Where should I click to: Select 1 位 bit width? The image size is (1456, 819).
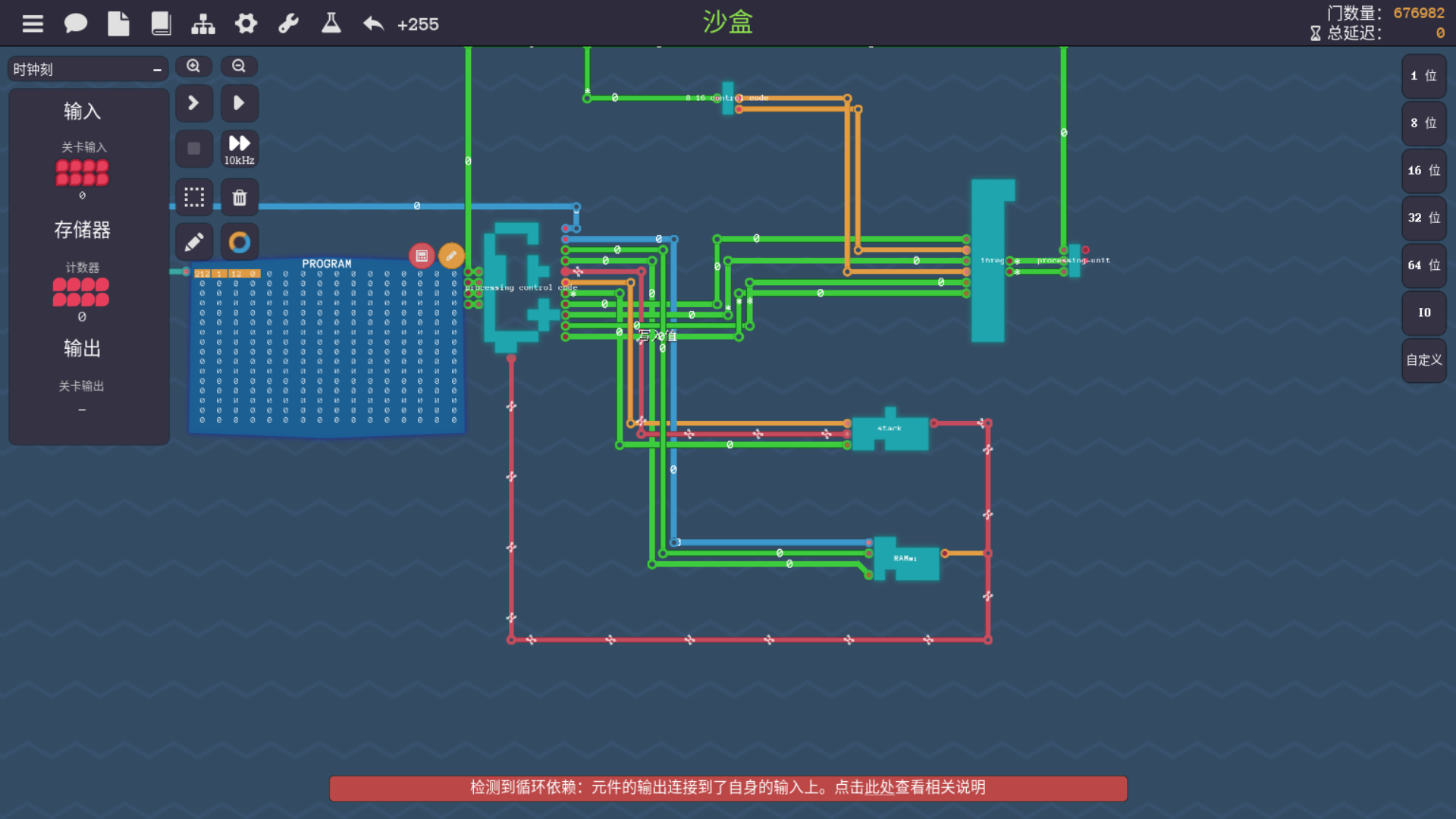tap(1423, 76)
